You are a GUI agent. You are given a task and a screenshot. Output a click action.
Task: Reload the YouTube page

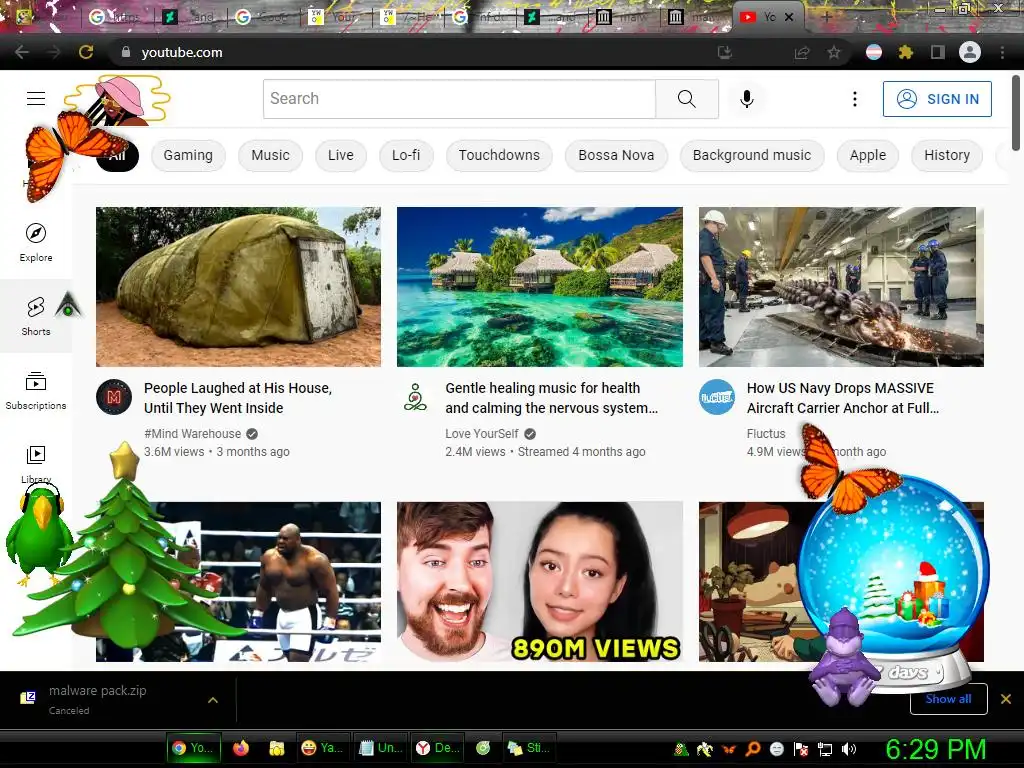pyautogui.click(x=86, y=52)
